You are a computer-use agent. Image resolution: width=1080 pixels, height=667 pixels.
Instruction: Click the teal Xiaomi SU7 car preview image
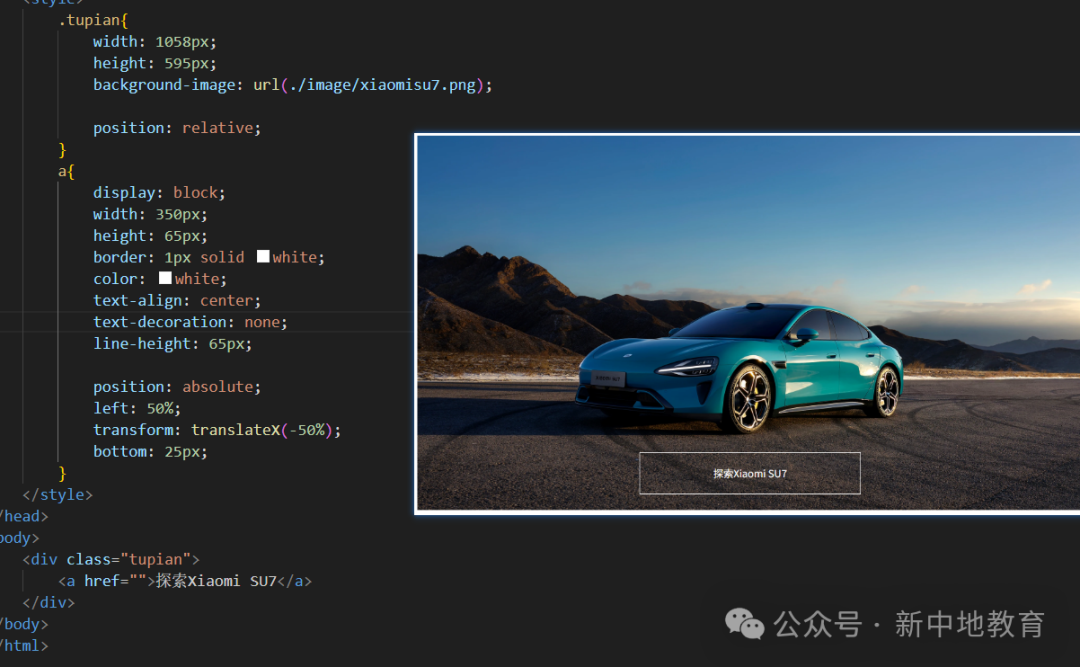click(749, 323)
